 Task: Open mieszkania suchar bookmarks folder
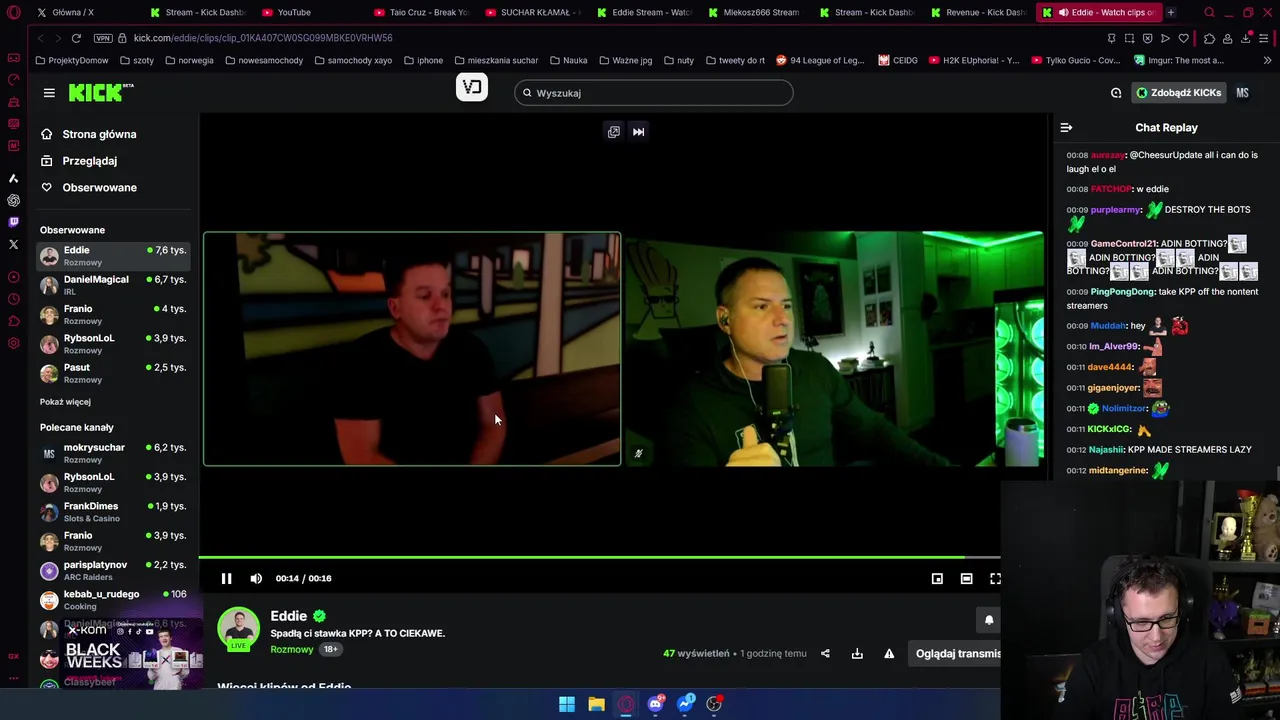click(x=496, y=60)
